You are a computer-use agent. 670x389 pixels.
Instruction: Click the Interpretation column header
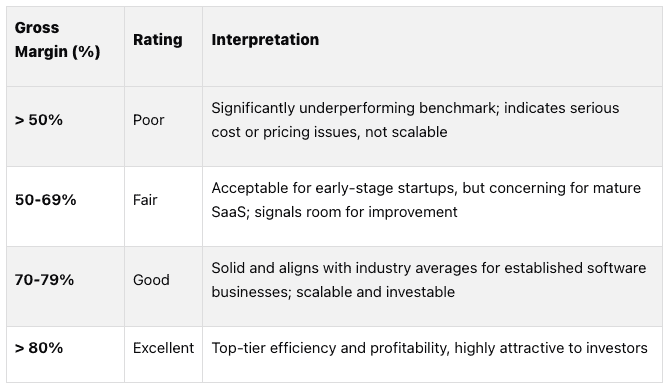point(432,47)
